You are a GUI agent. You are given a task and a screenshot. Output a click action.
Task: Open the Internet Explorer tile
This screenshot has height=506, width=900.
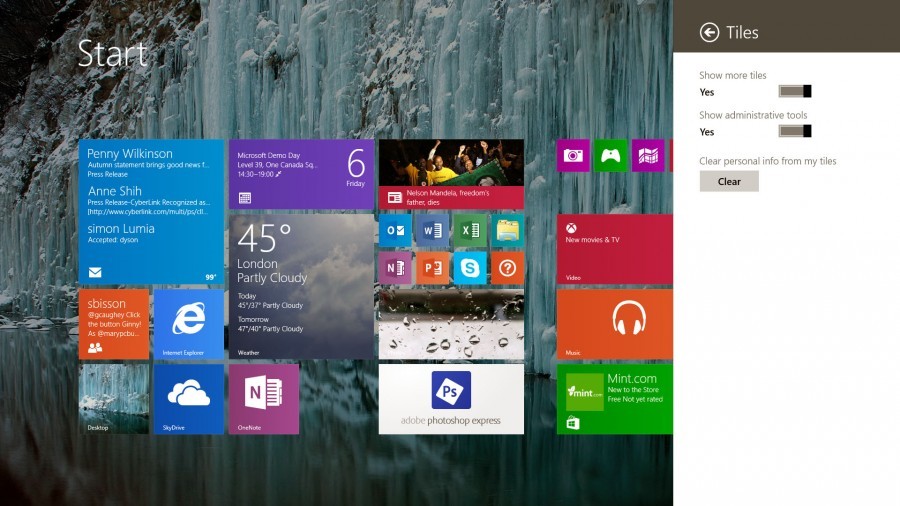pyautogui.click(x=188, y=324)
